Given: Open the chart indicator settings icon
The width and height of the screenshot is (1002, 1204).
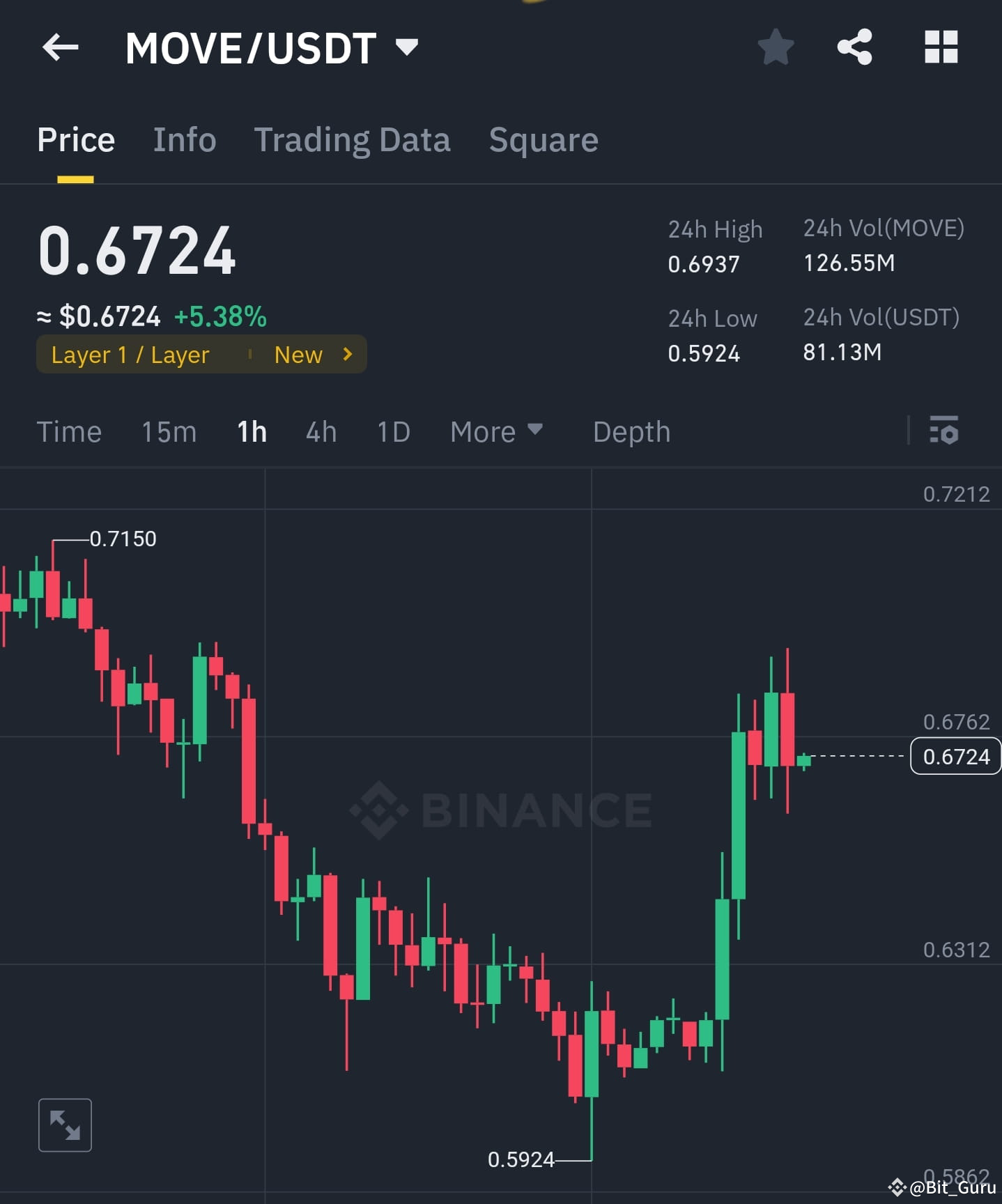Looking at the screenshot, I should pos(944,432).
